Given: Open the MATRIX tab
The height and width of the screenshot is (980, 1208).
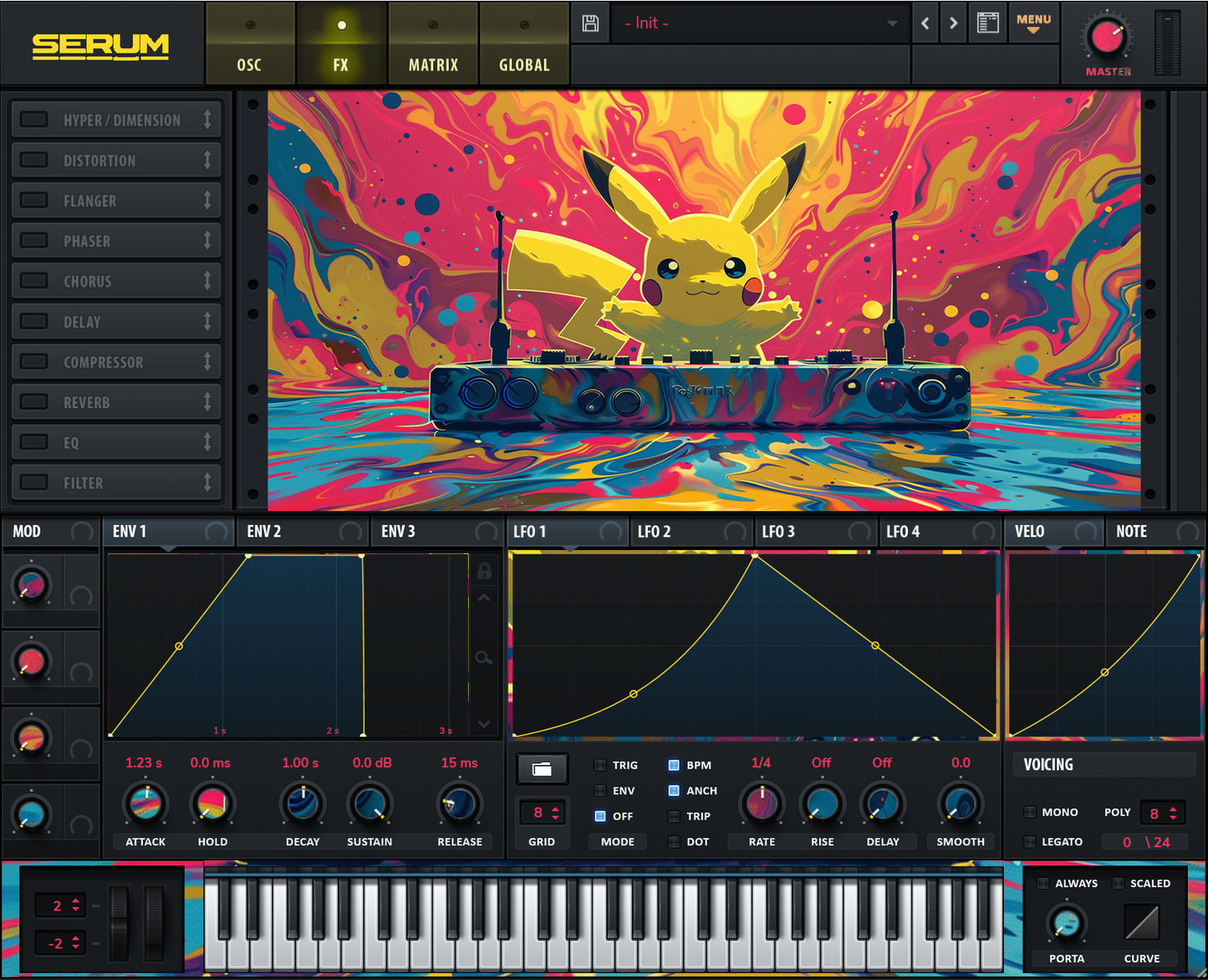Looking at the screenshot, I should click(x=433, y=43).
